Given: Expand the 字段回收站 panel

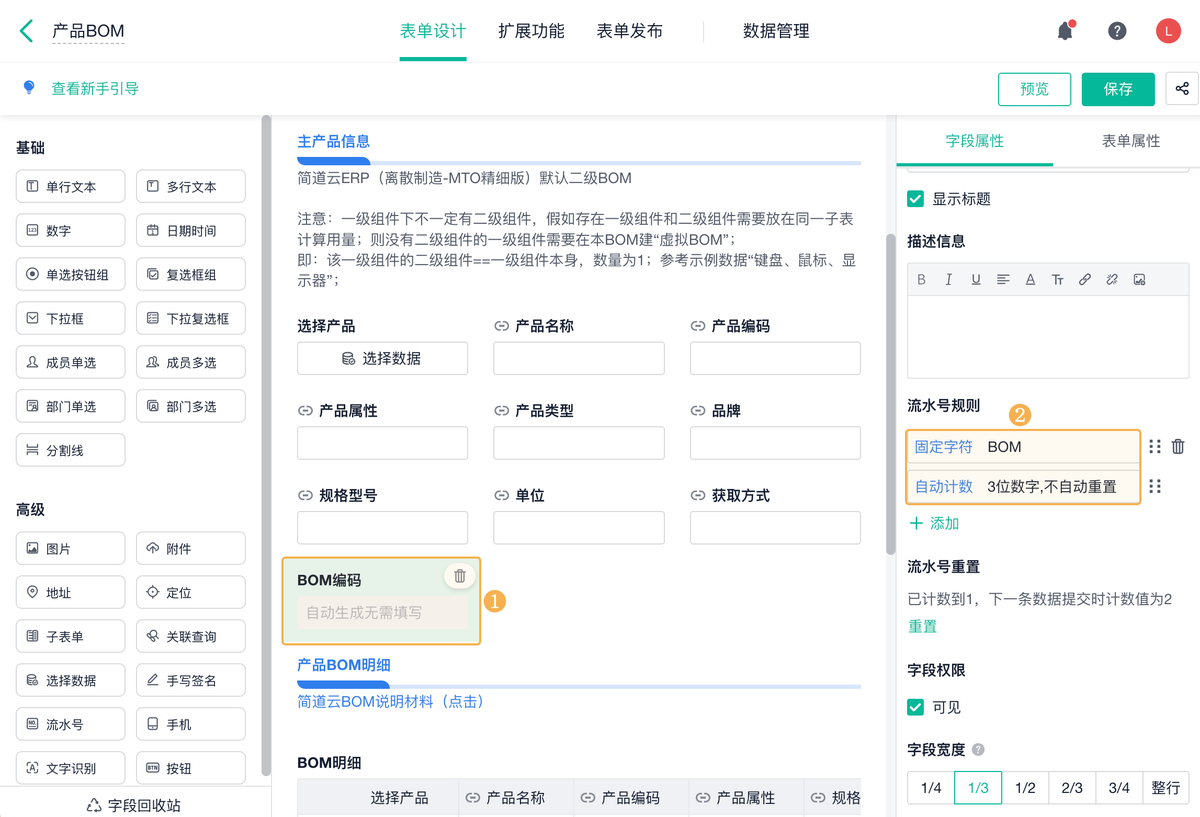Looking at the screenshot, I should coord(134,805).
